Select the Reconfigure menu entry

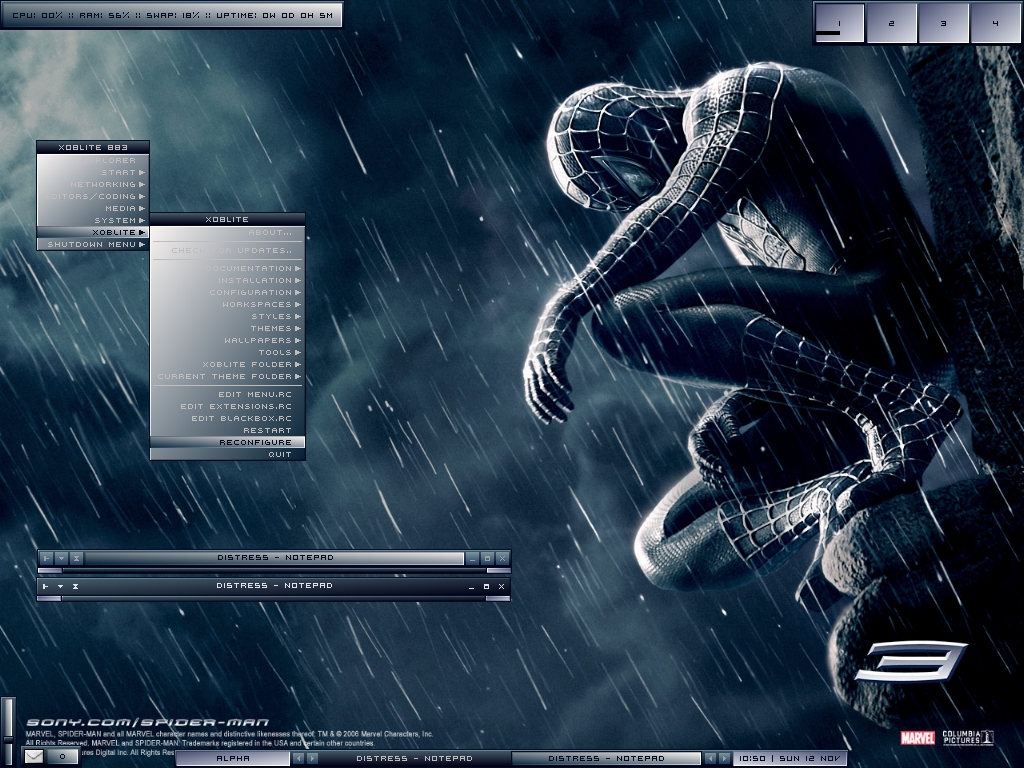[227, 442]
